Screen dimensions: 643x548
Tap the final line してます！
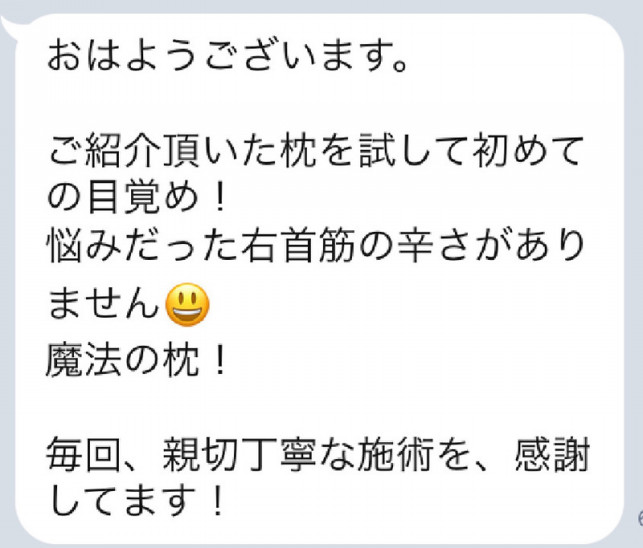[137, 500]
